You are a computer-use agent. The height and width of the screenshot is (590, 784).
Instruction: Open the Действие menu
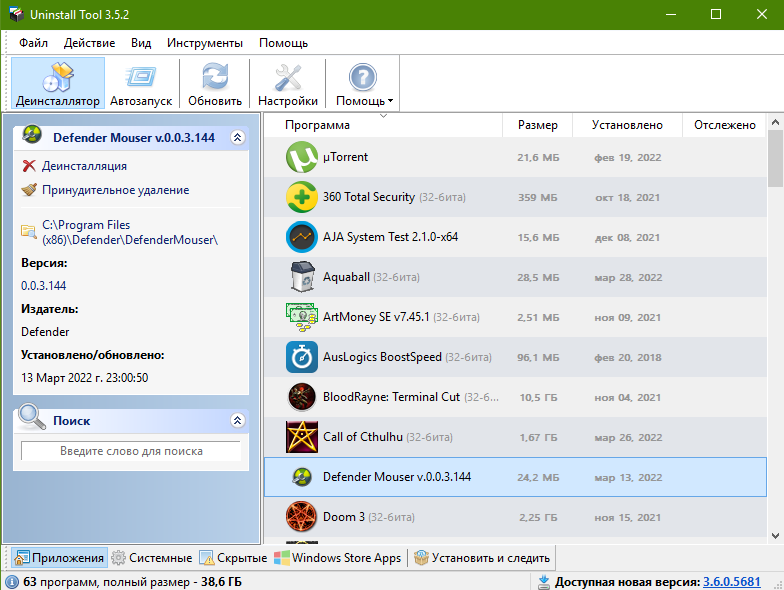click(89, 43)
